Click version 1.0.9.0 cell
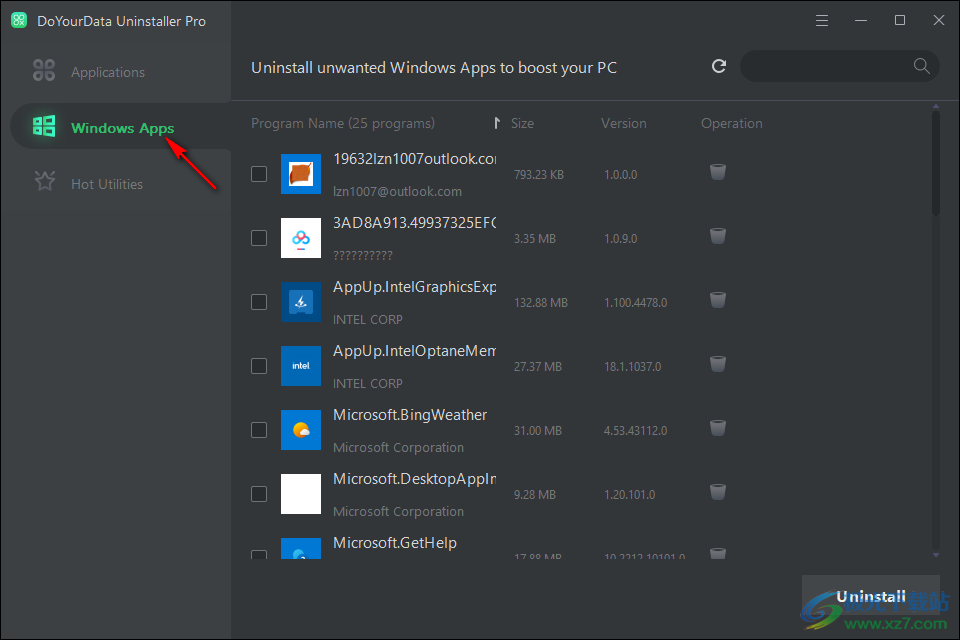 pyautogui.click(x=620, y=239)
